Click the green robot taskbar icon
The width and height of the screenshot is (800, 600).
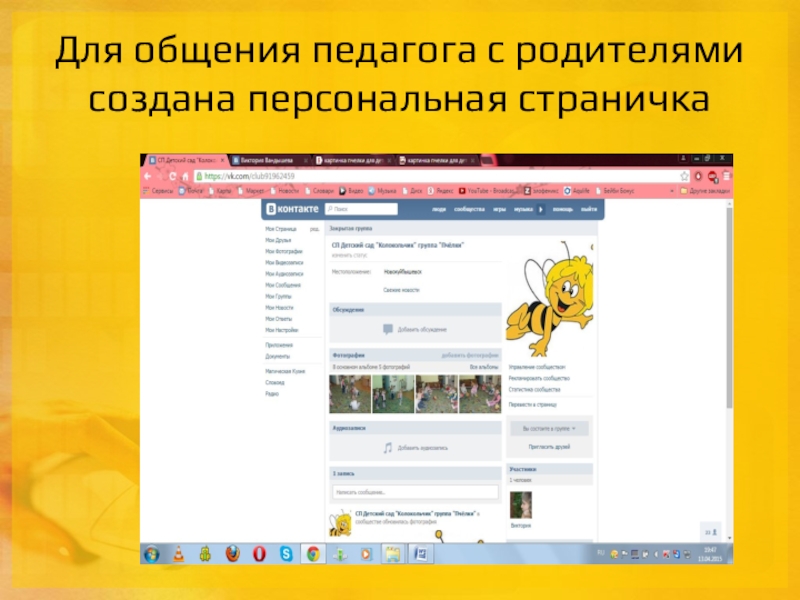(x=206, y=554)
